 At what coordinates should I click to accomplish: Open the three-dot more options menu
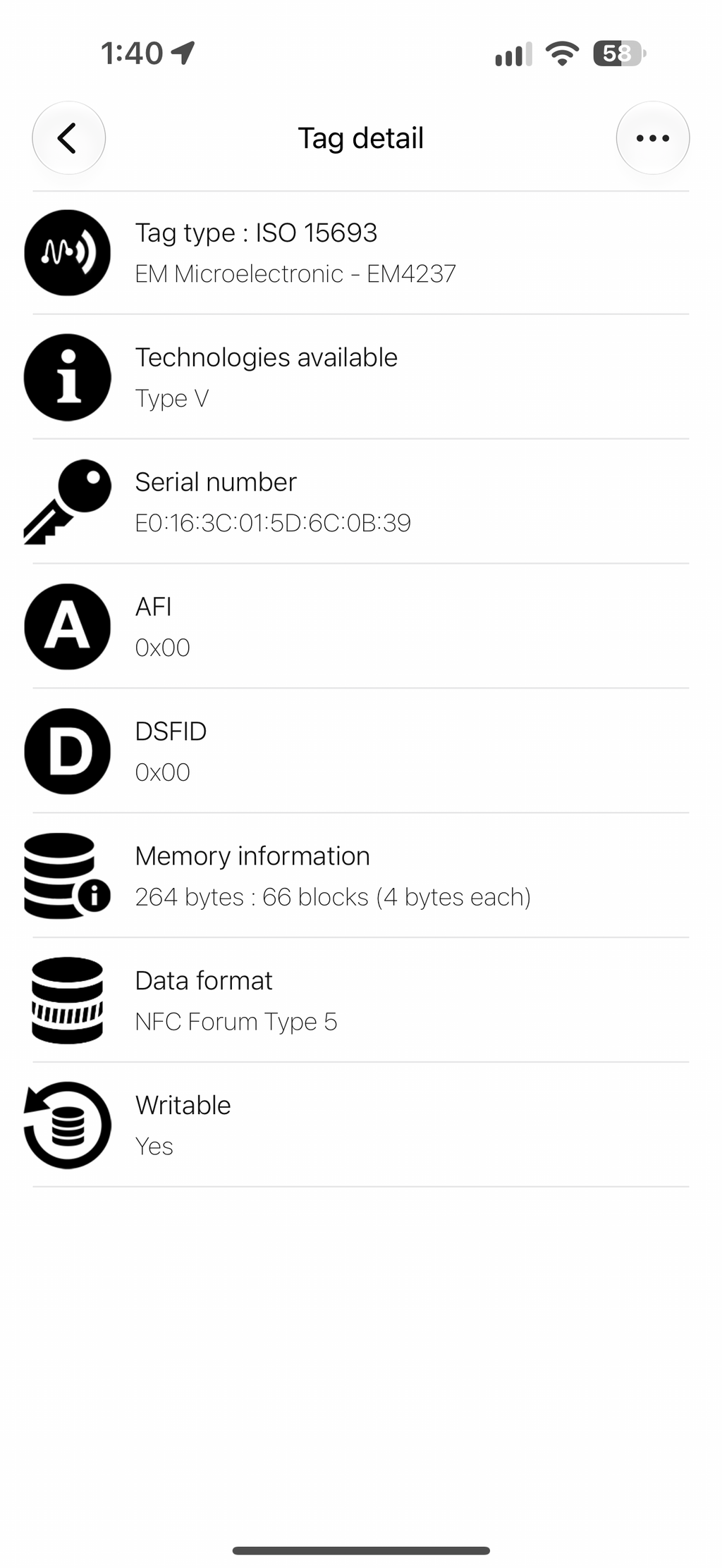click(653, 138)
